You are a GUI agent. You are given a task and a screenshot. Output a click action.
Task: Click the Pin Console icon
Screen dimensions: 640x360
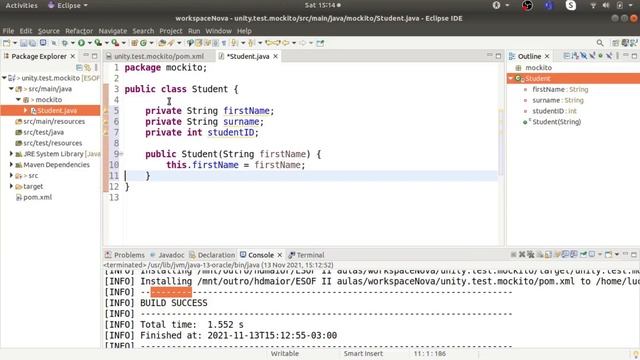(x=583, y=255)
